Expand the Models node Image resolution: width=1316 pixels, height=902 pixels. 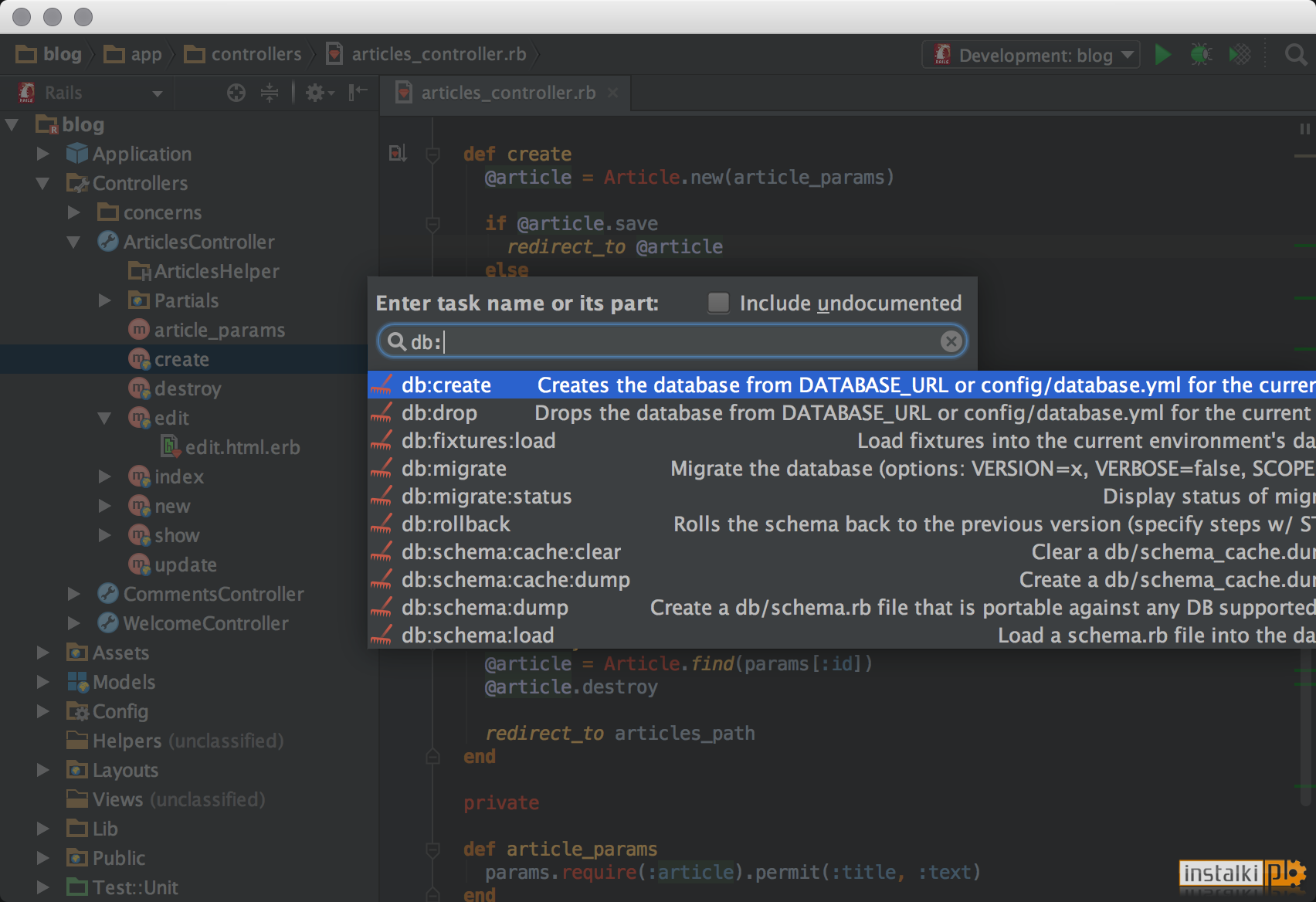click(x=43, y=682)
